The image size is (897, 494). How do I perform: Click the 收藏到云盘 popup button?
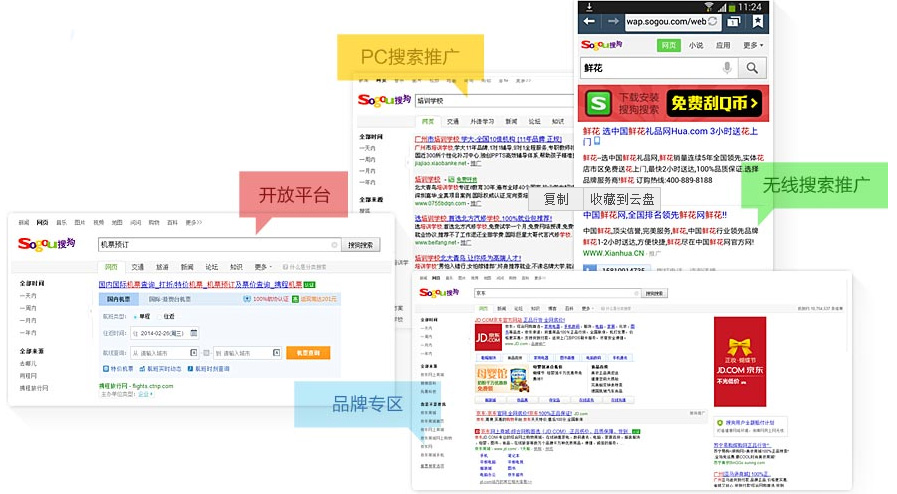[x=622, y=199]
